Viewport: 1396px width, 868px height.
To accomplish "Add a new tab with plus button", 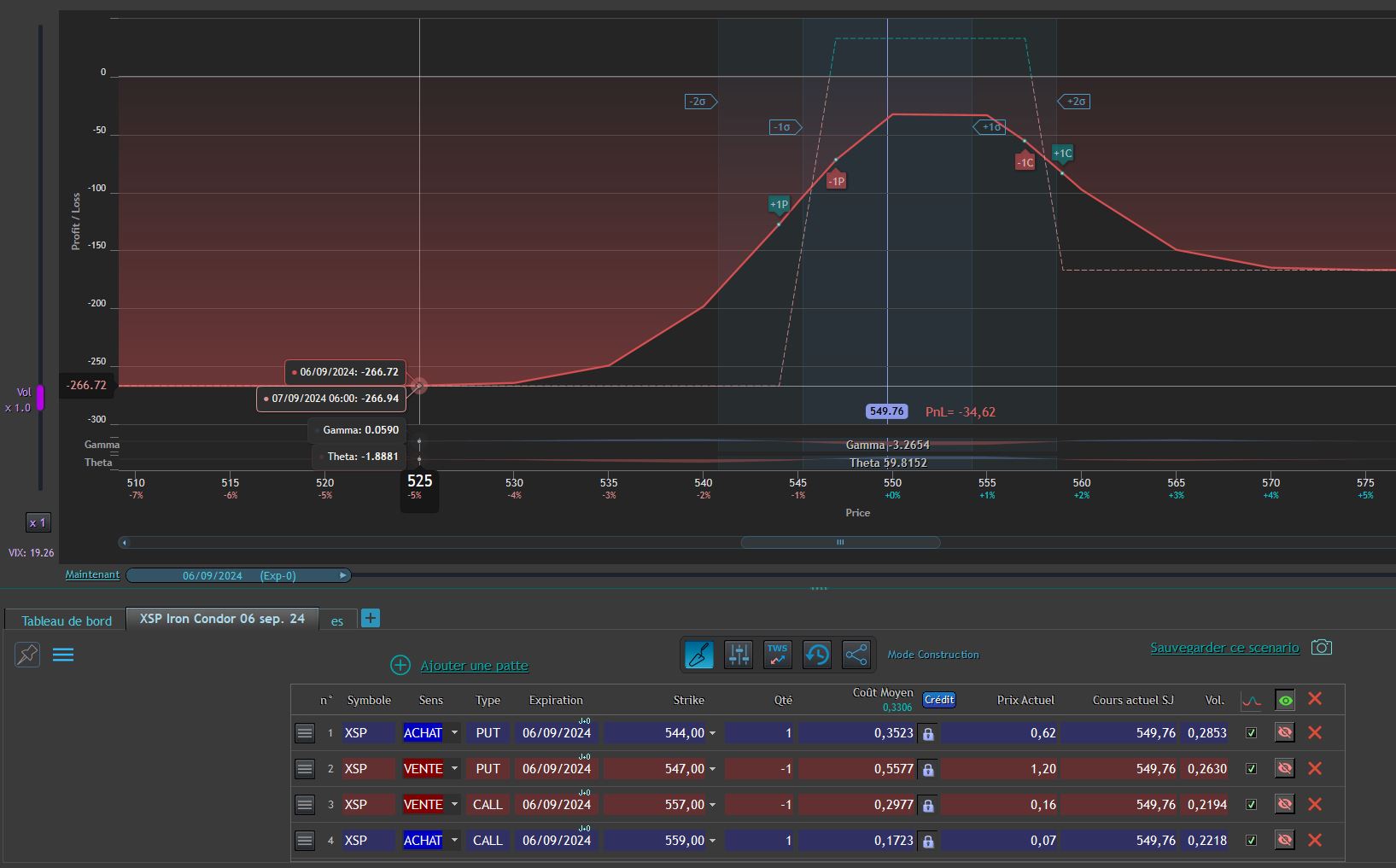I will point(370,618).
